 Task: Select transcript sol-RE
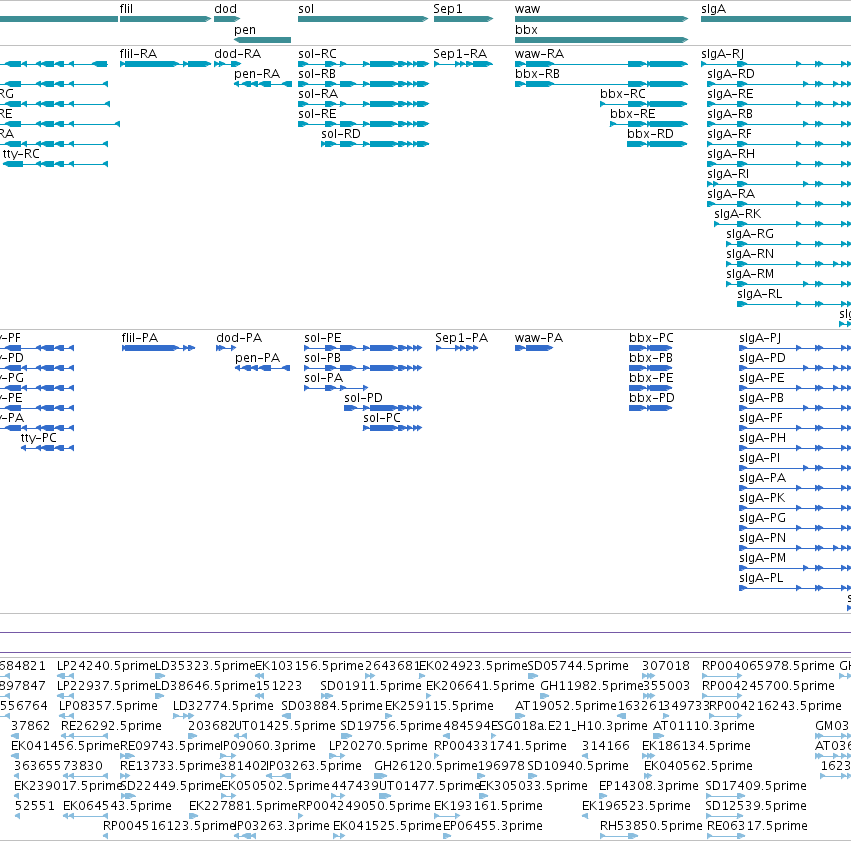364,124
